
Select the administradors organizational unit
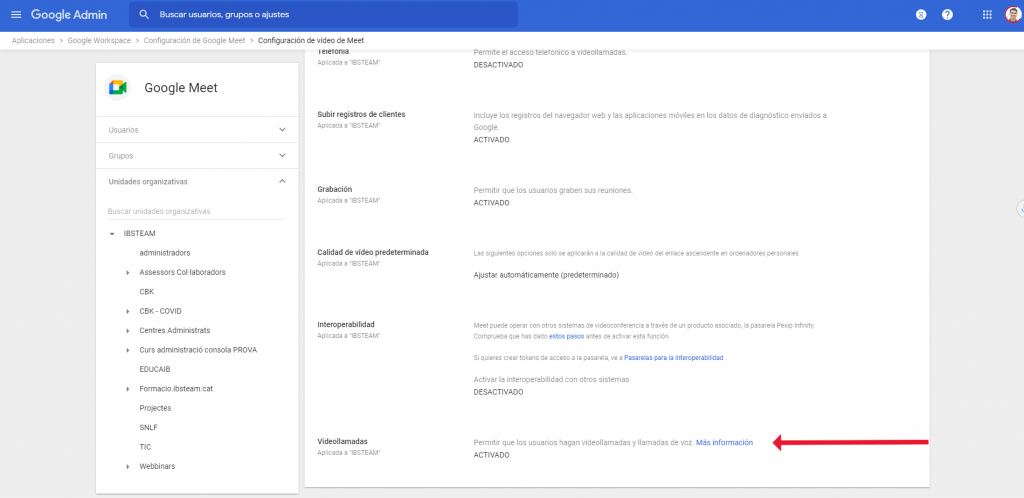click(x=165, y=253)
